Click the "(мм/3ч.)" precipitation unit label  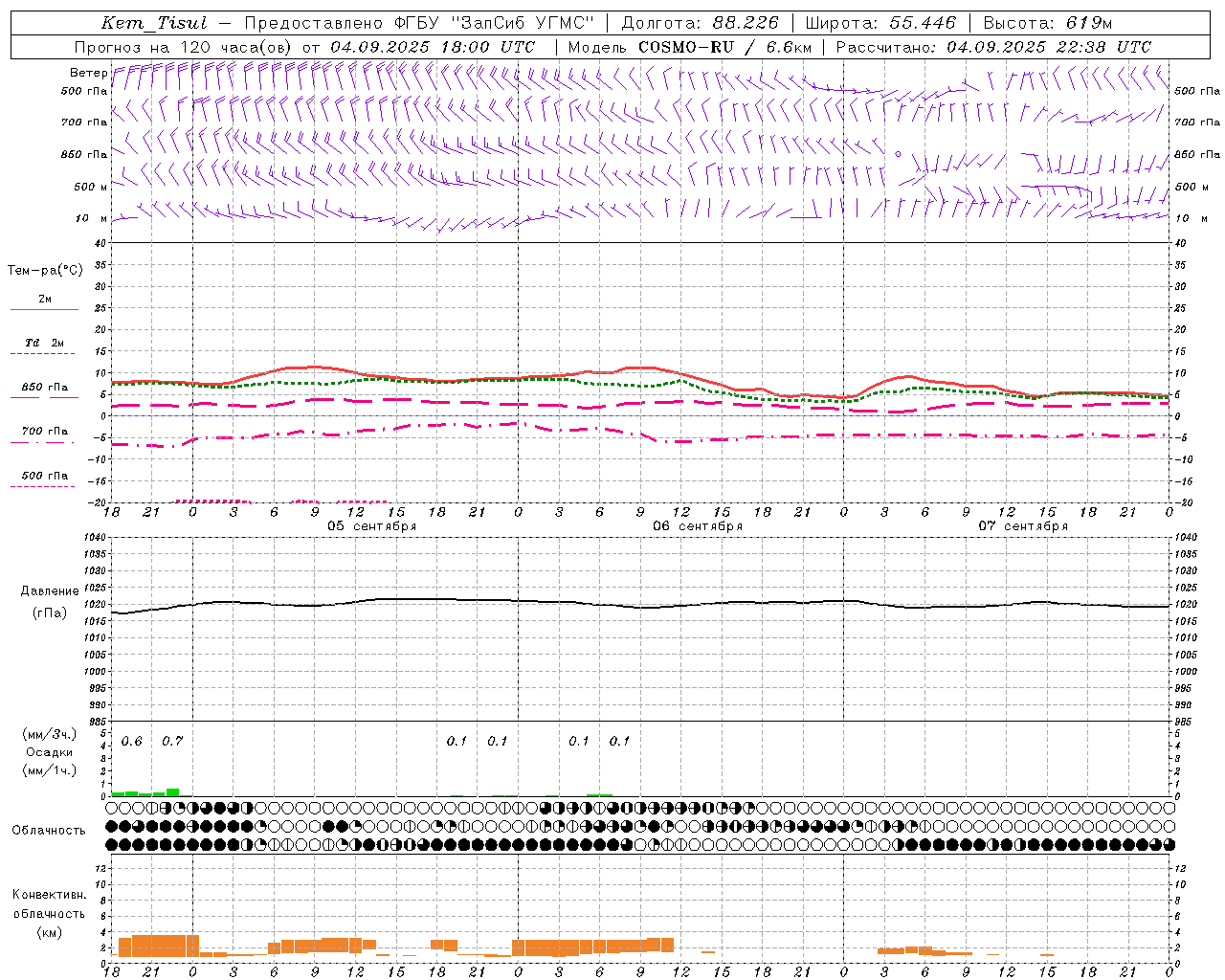coord(50,734)
